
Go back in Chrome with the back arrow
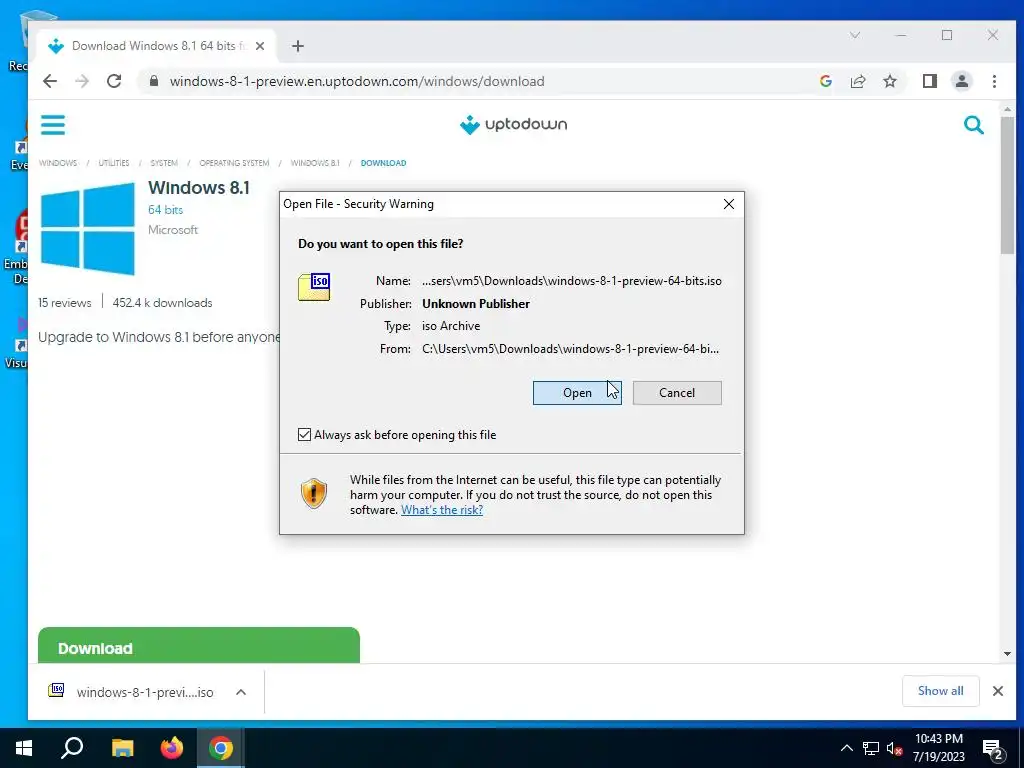pyautogui.click(x=50, y=81)
